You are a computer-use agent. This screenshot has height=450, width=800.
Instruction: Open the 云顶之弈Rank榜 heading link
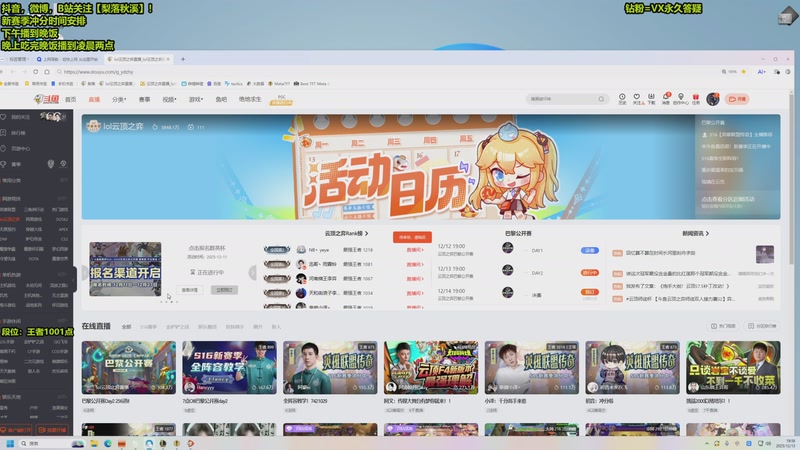point(346,233)
